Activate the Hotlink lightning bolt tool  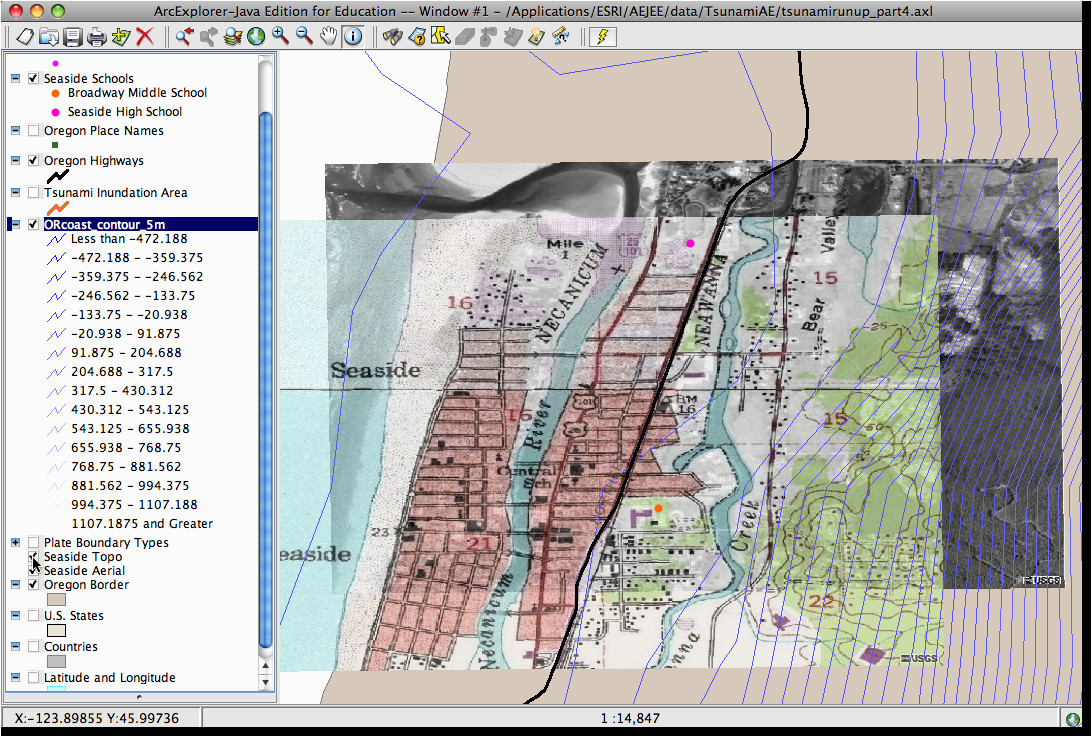tap(602, 36)
